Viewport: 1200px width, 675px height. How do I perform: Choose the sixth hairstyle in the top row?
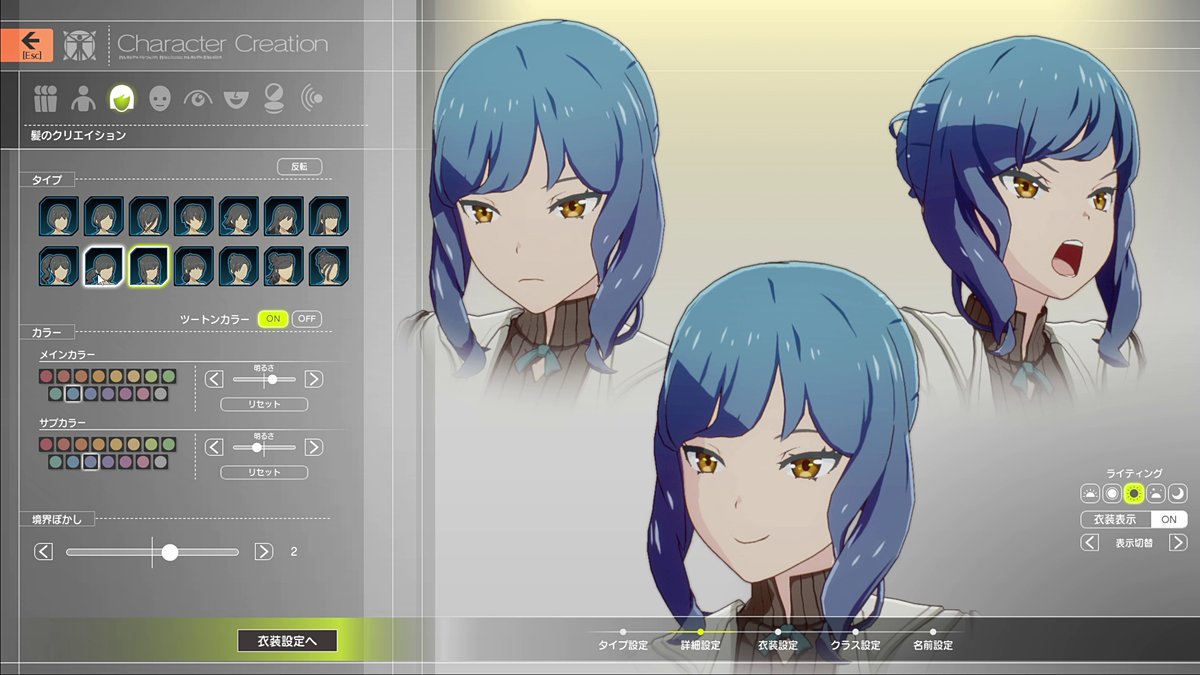click(x=284, y=215)
